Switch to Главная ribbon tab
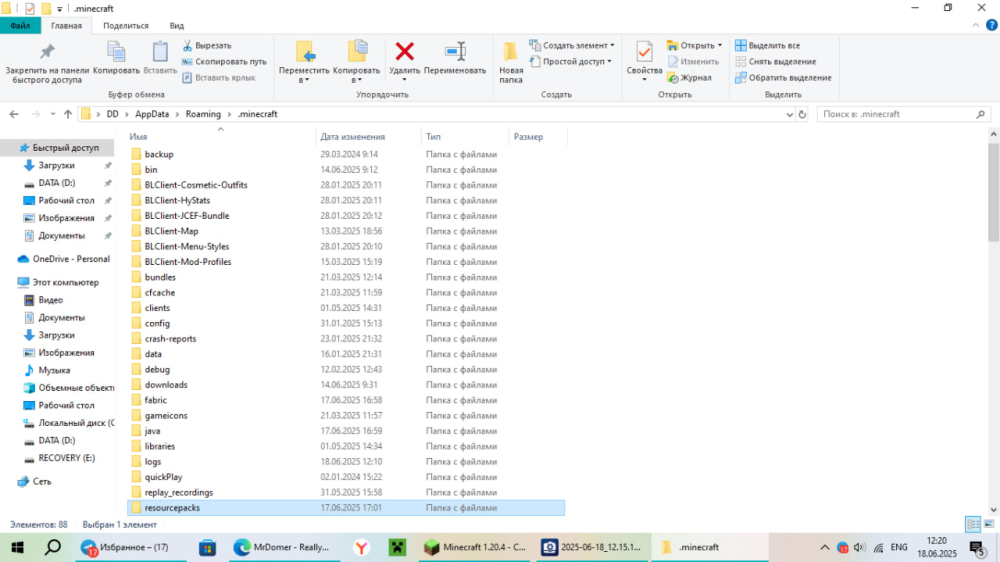 click(66, 26)
